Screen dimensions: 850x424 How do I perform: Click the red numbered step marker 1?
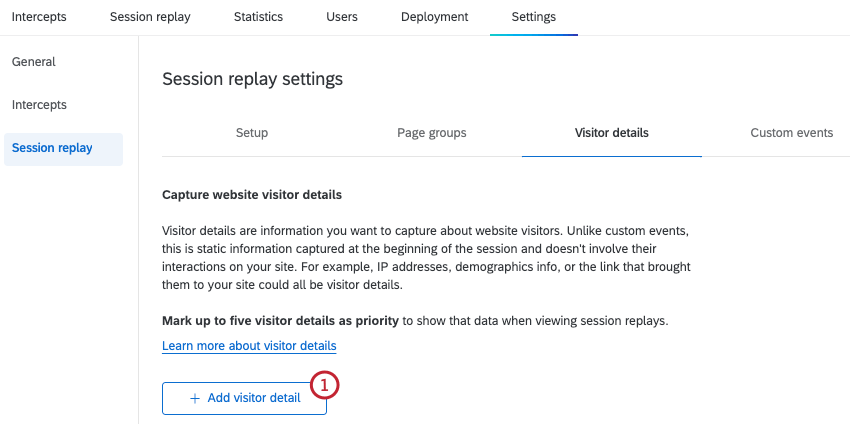pyautogui.click(x=324, y=386)
